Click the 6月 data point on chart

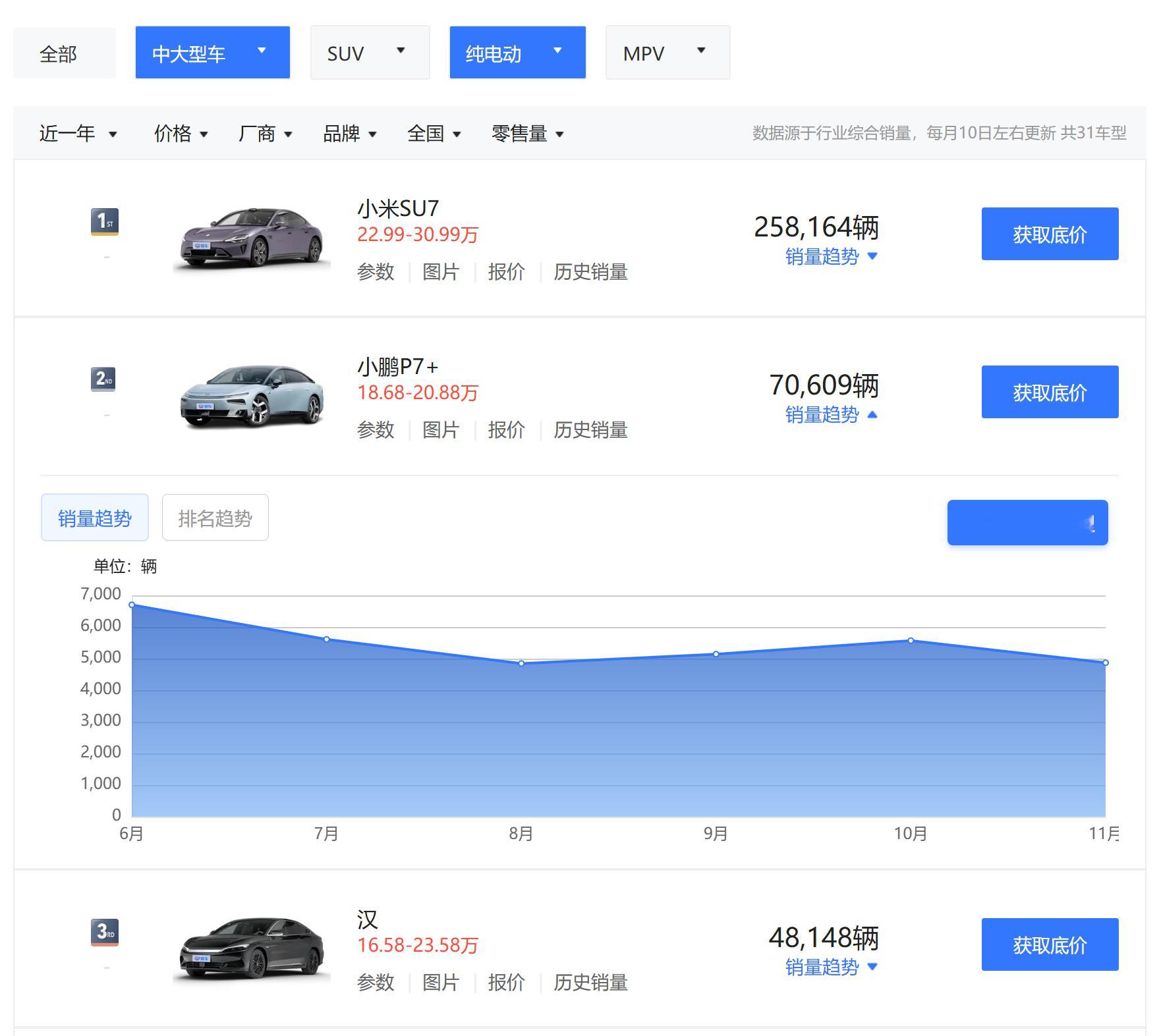[x=132, y=605]
